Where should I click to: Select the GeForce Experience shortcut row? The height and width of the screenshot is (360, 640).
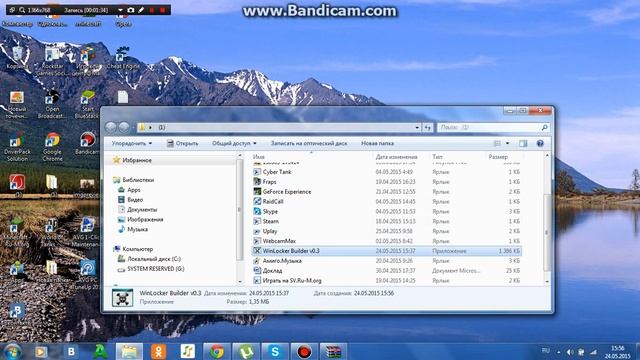[386, 191]
